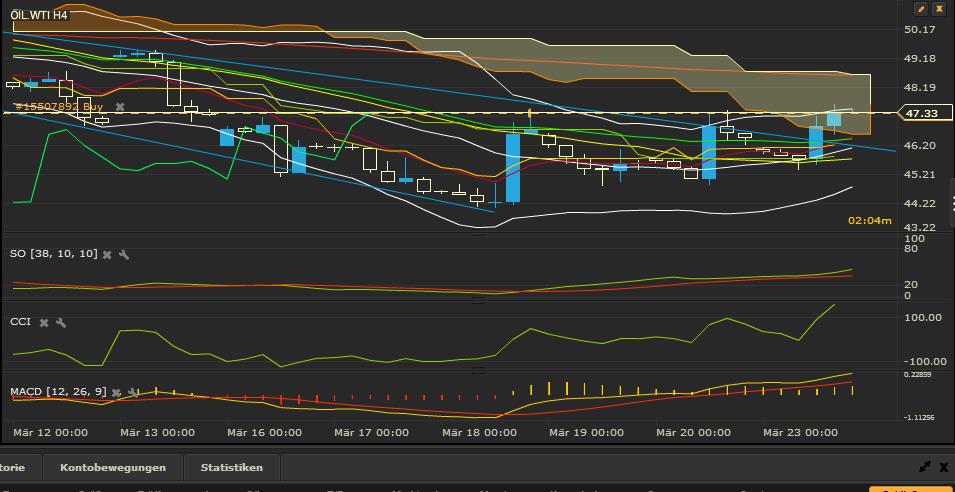Click the MACD -1.11256 scale value
This screenshot has height=492, width=955.
point(917,418)
